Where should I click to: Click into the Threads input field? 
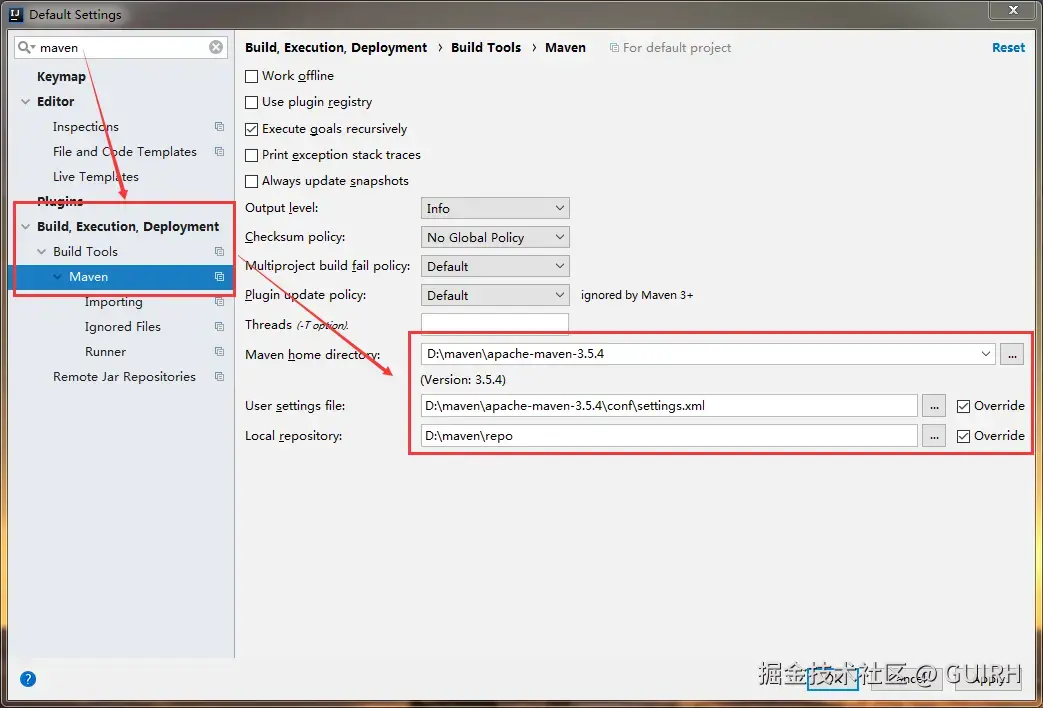point(495,324)
